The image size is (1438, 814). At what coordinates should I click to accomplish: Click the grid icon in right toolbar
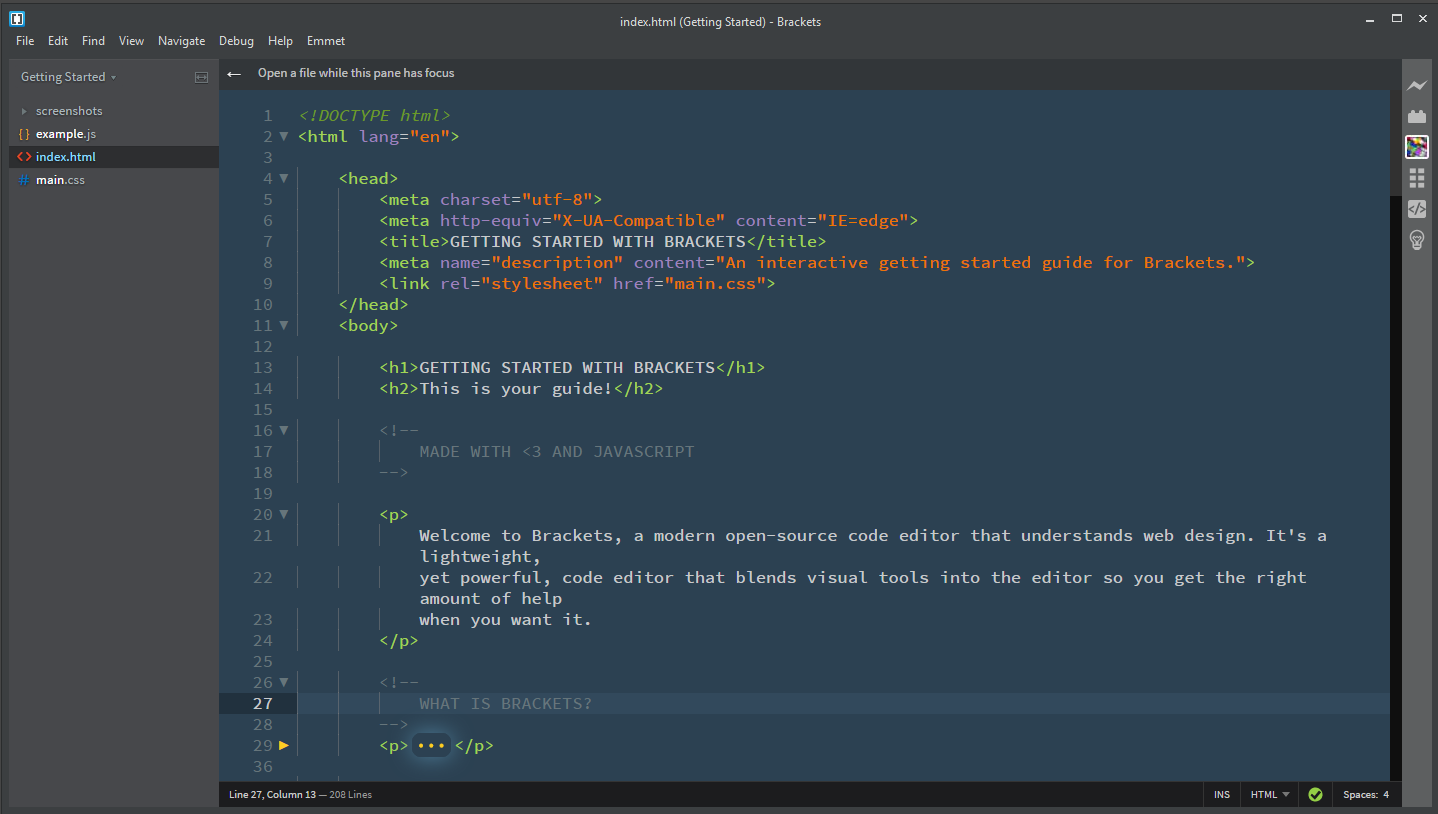(x=1416, y=178)
